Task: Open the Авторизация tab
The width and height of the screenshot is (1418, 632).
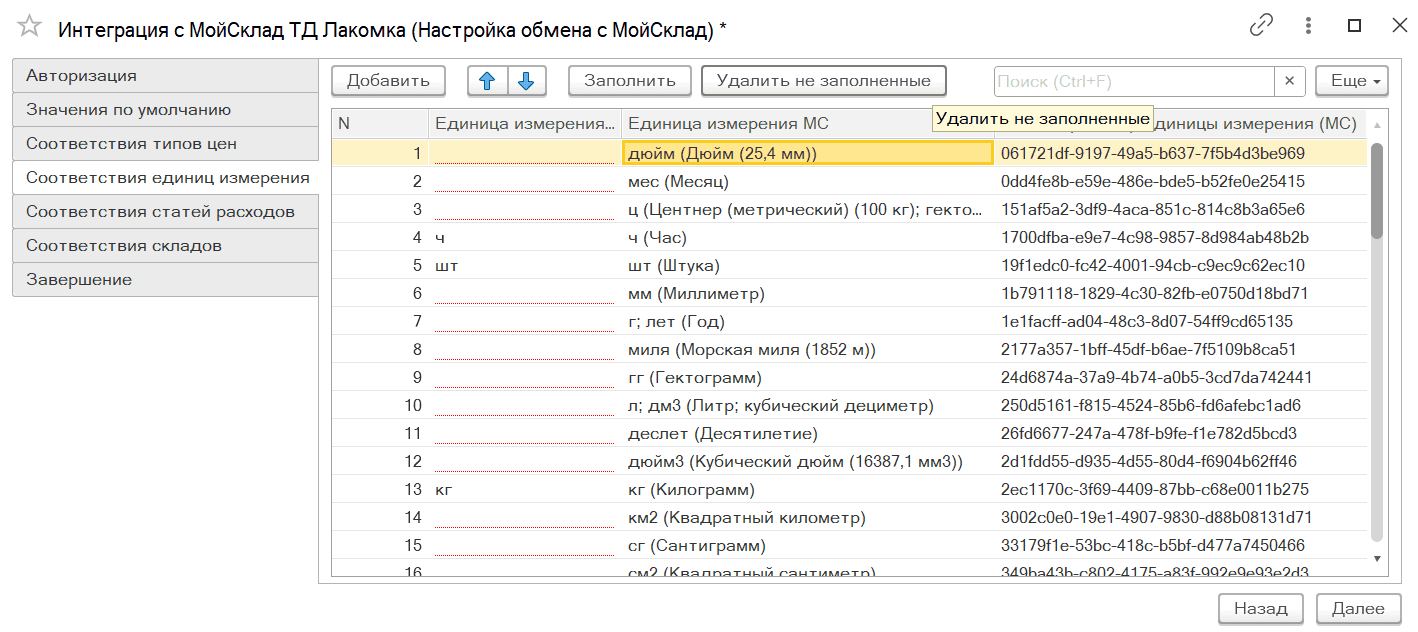Action: 165,76
